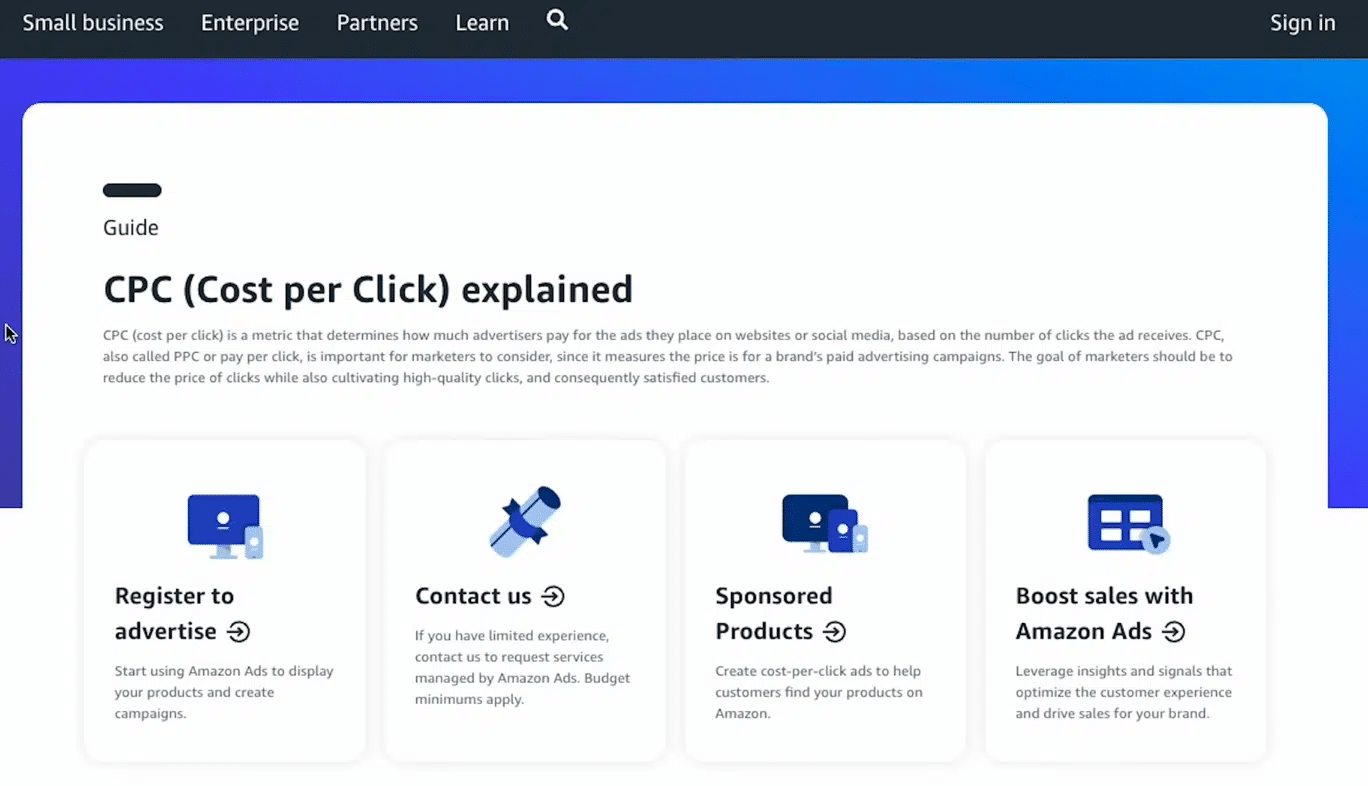
Task: Follow the Contact us heading link
Action: click(x=473, y=597)
